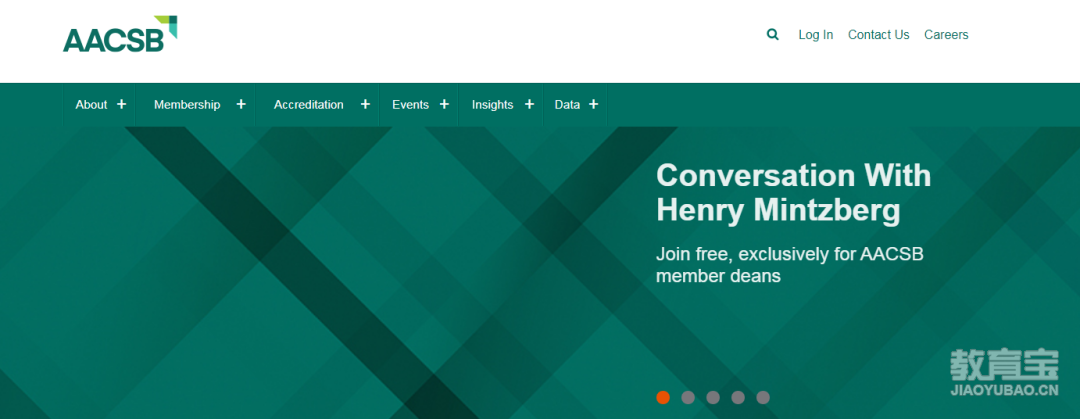This screenshot has width=1080, height=419.
Task: Open the Events menu item
Action: (x=411, y=105)
